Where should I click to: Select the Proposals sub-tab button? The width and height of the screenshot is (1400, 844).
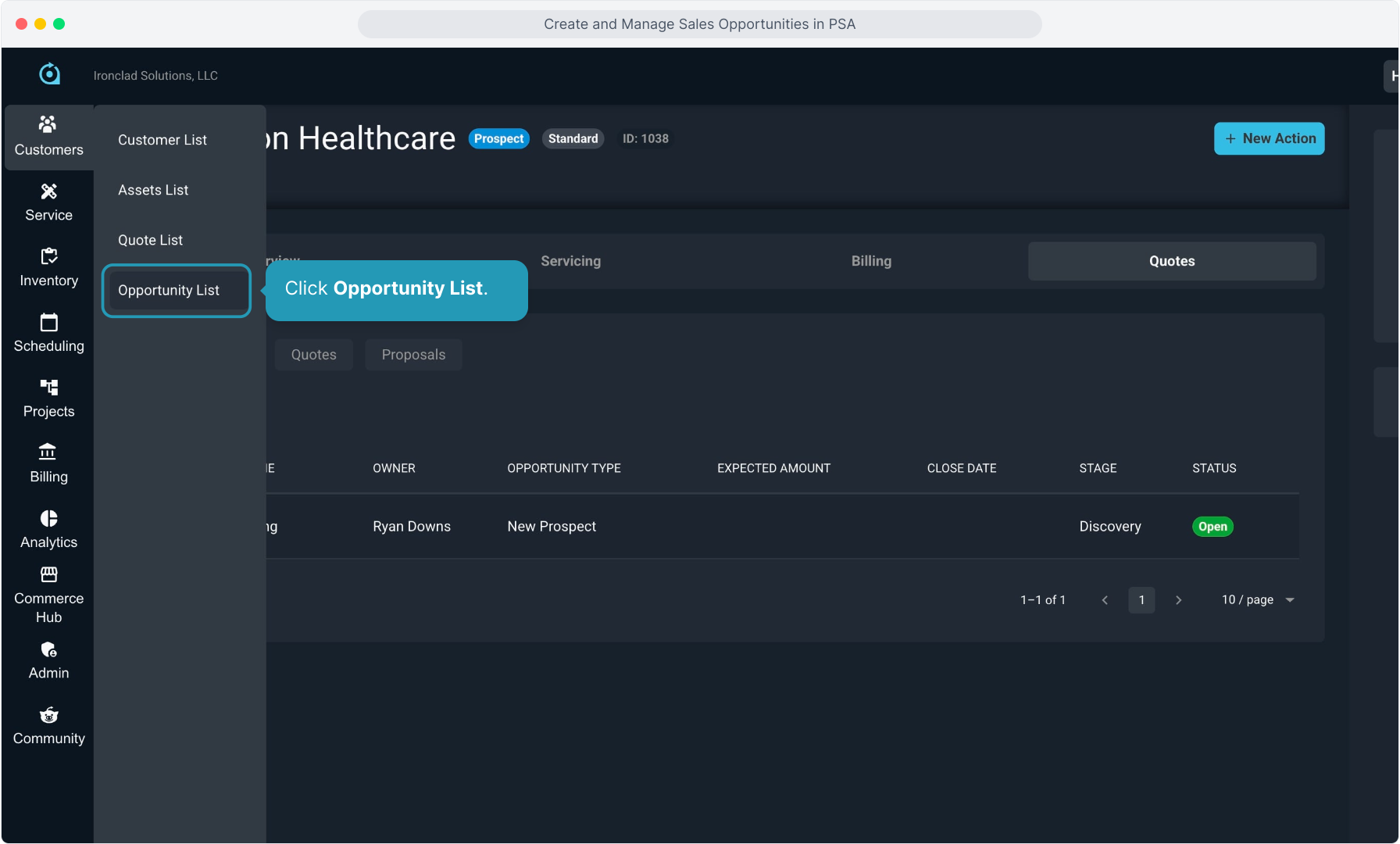click(413, 355)
